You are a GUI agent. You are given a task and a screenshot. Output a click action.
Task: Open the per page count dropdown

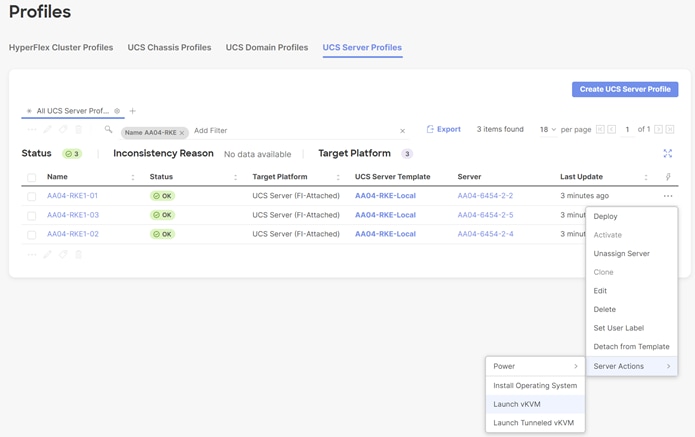(548, 129)
